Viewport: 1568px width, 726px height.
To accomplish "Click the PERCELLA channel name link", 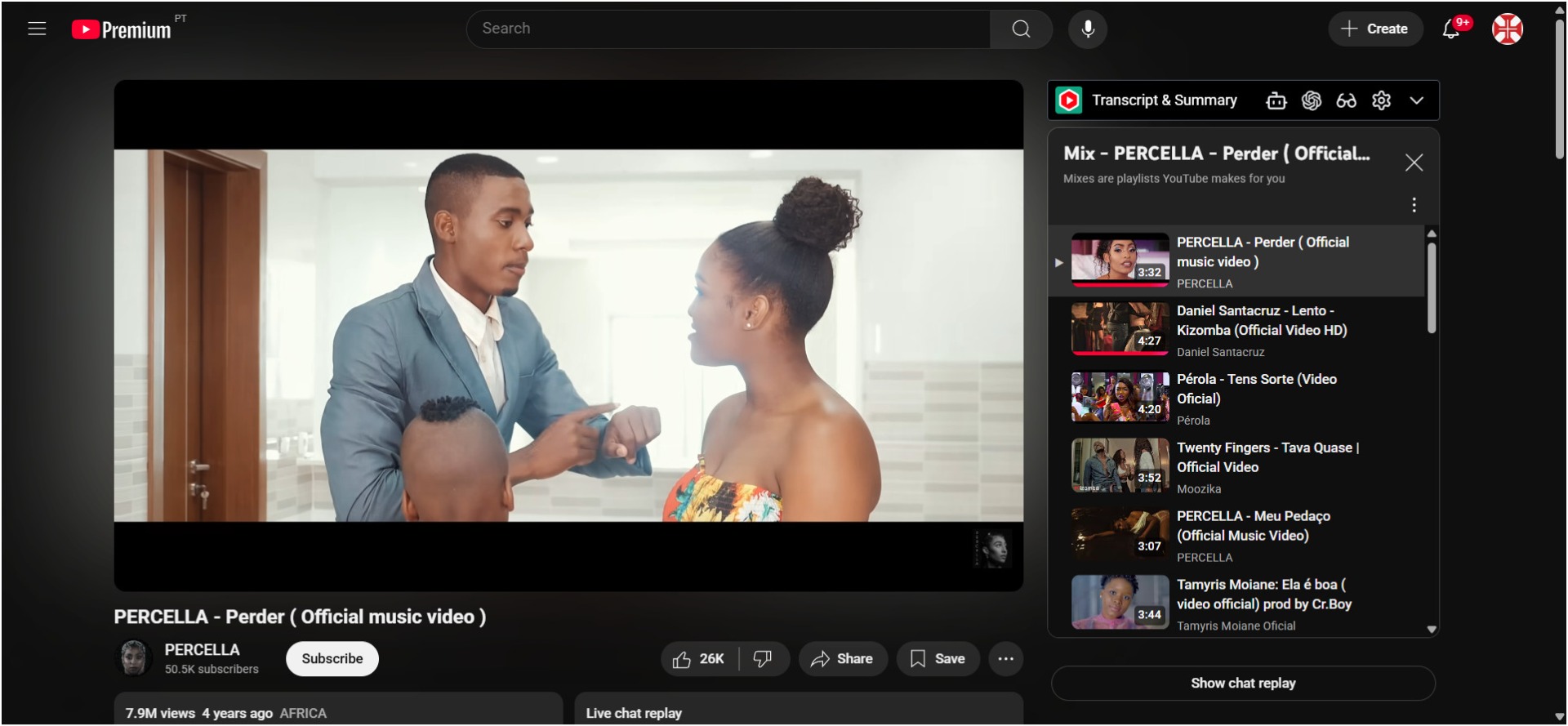I will point(202,650).
